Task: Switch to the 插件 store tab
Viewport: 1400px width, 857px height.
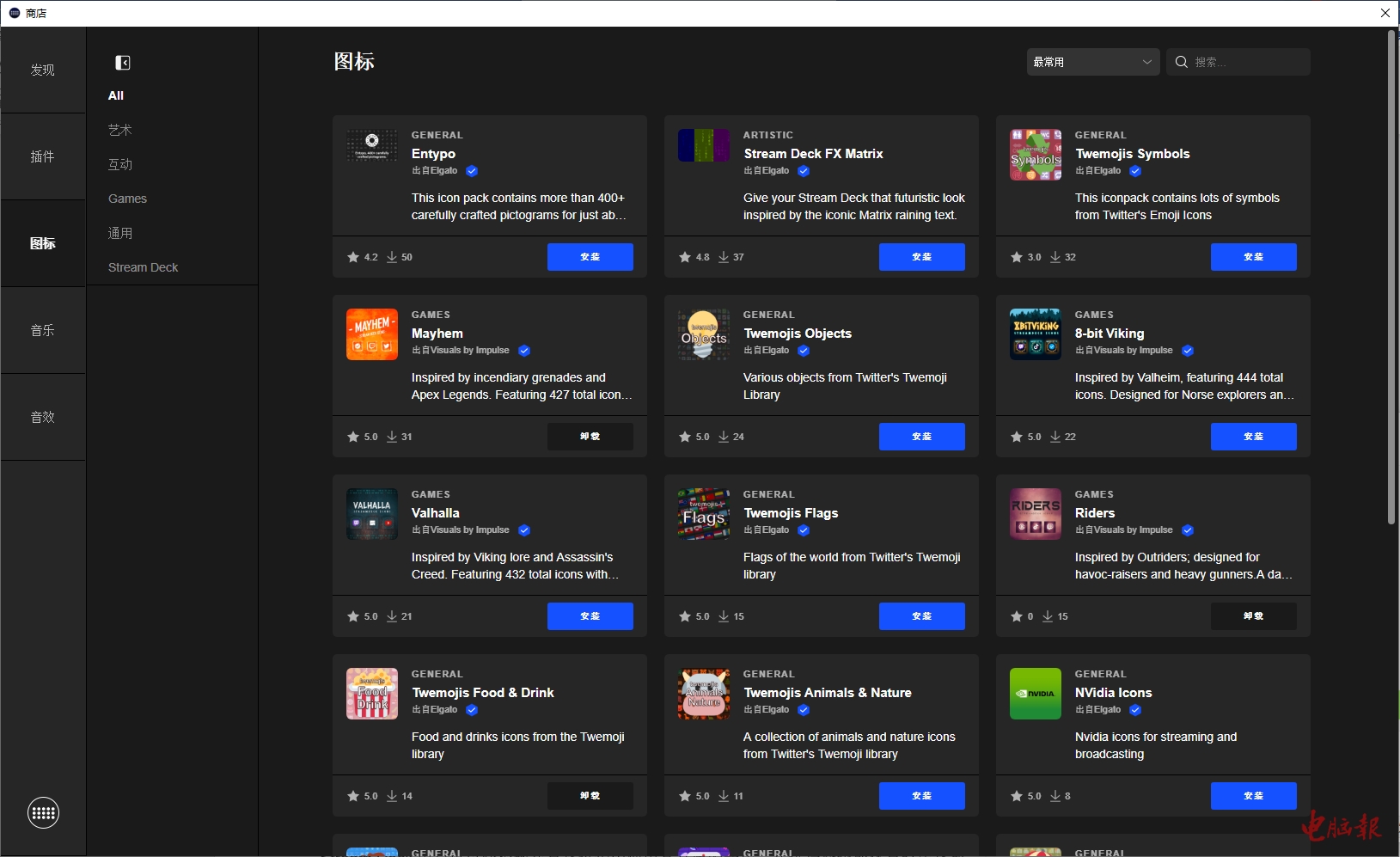Action: (x=43, y=156)
